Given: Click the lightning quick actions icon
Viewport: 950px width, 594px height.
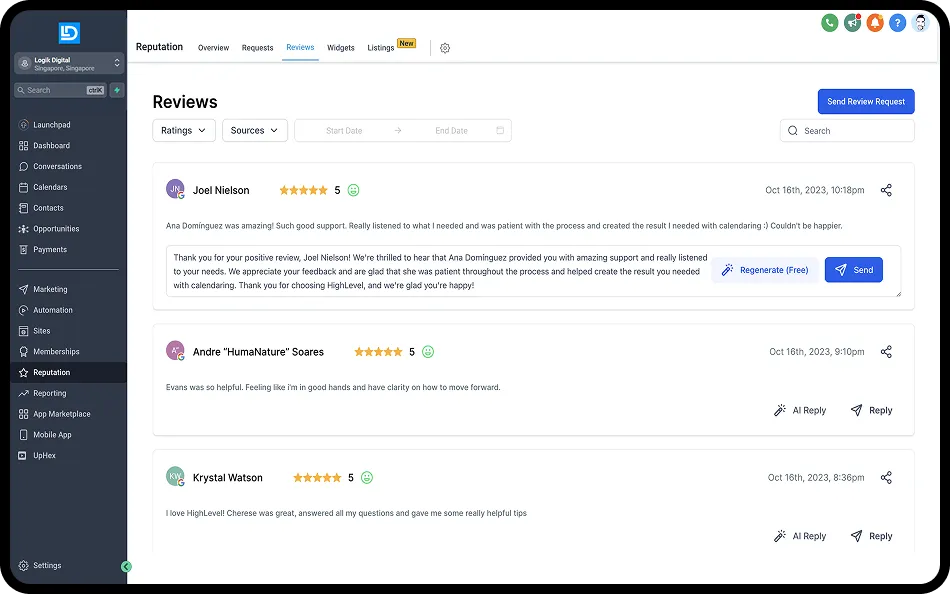Looking at the screenshot, I should tap(117, 90).
